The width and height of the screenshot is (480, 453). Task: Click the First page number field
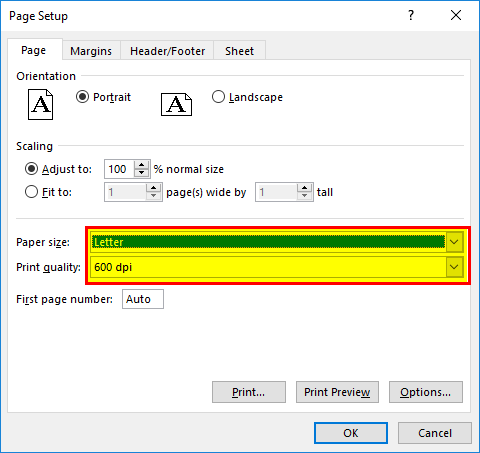click(143, 299)
